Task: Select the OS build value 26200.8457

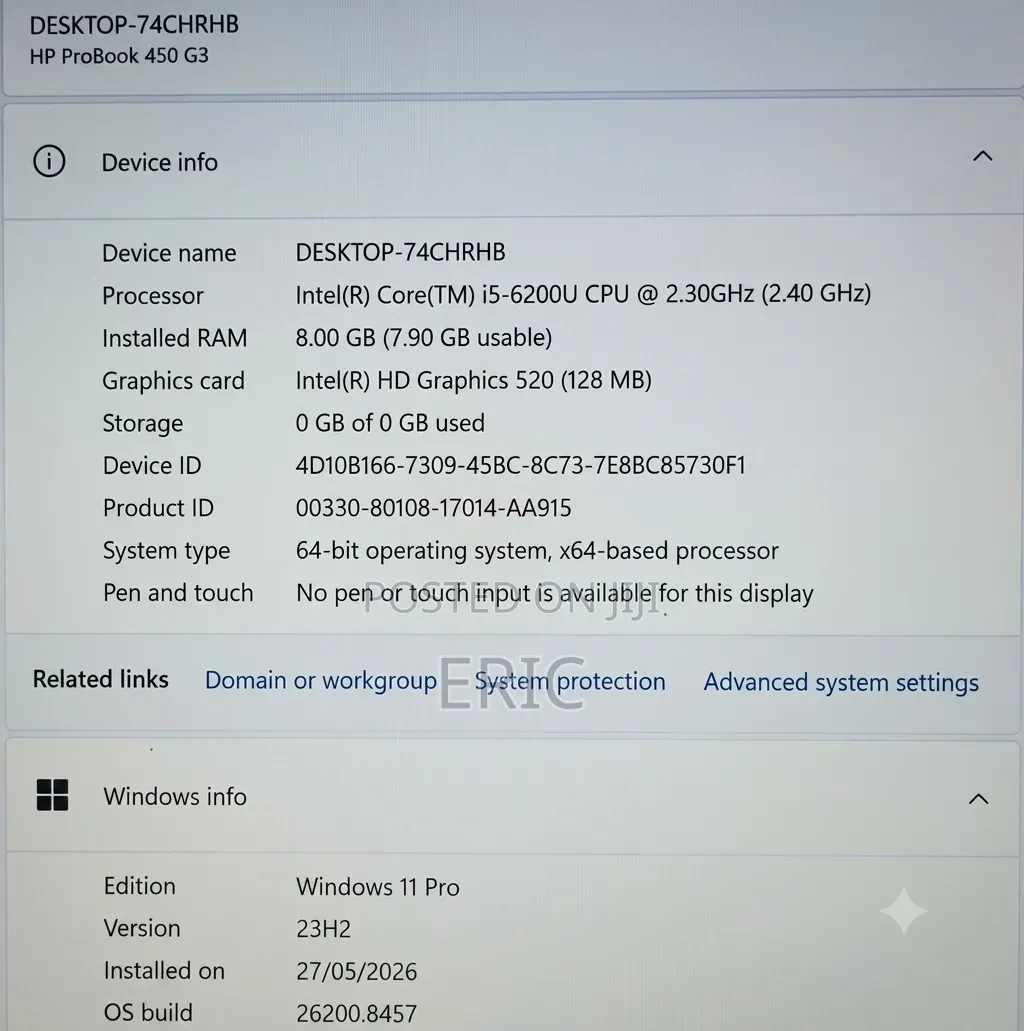Action: coord(356,1013)
